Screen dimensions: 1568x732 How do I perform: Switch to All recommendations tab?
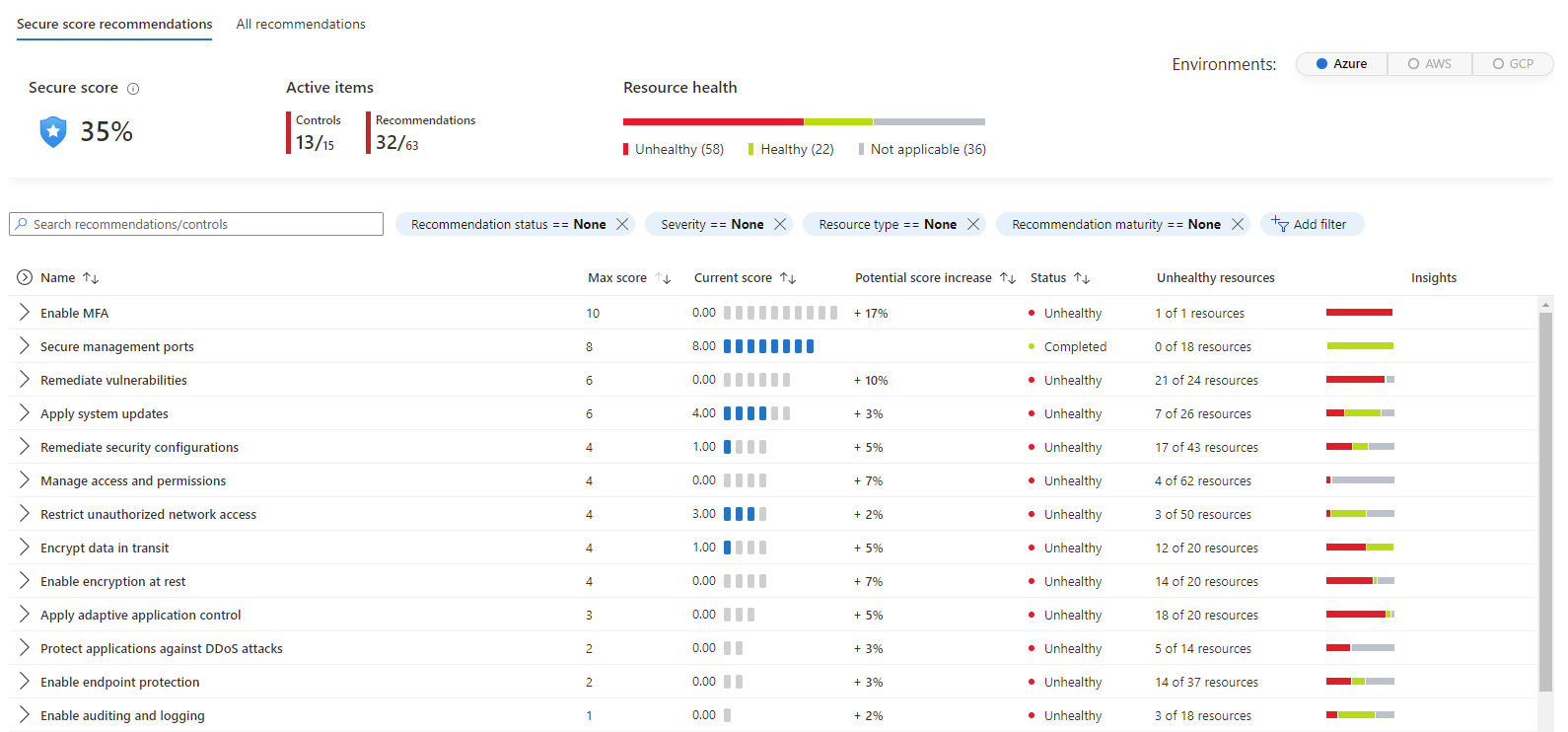pos(301,24)
